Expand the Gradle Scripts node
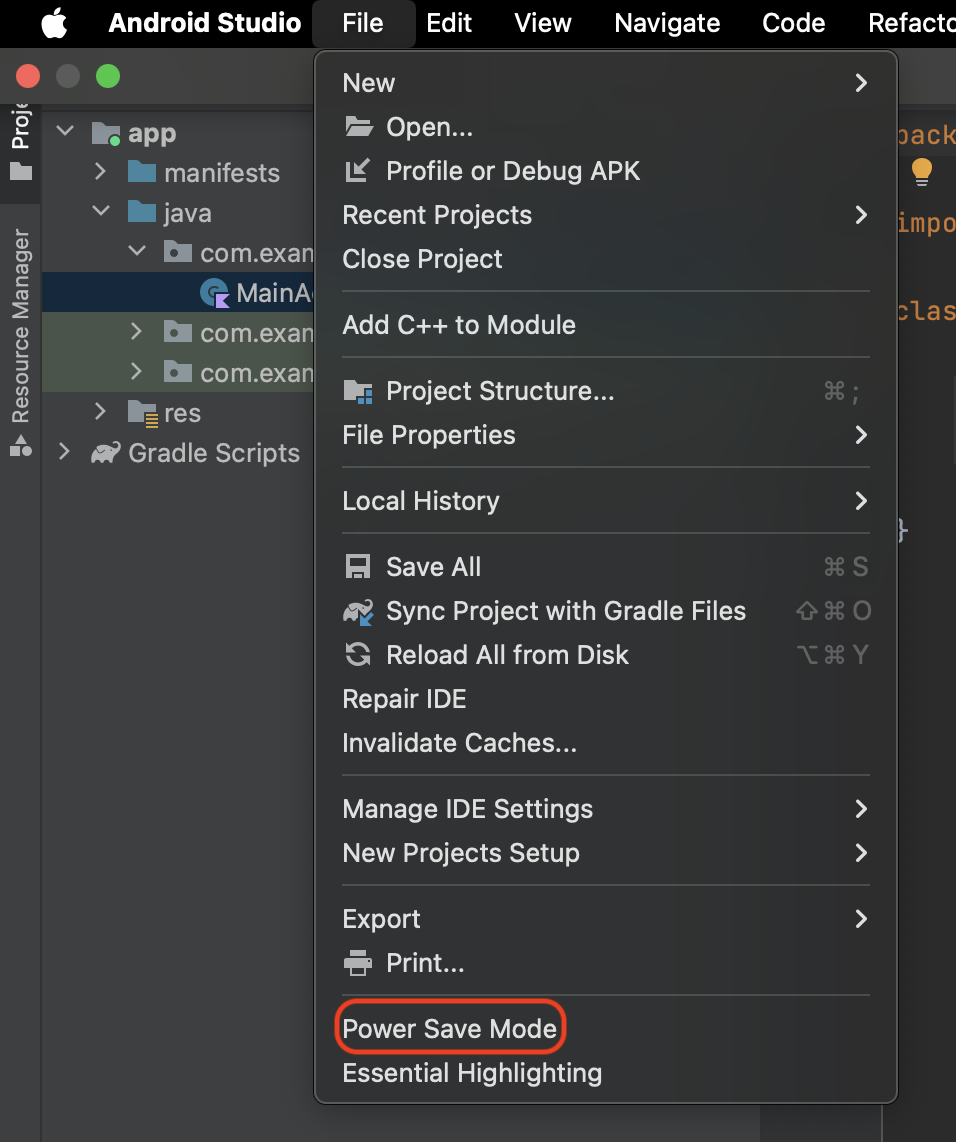 coord(65,452)
